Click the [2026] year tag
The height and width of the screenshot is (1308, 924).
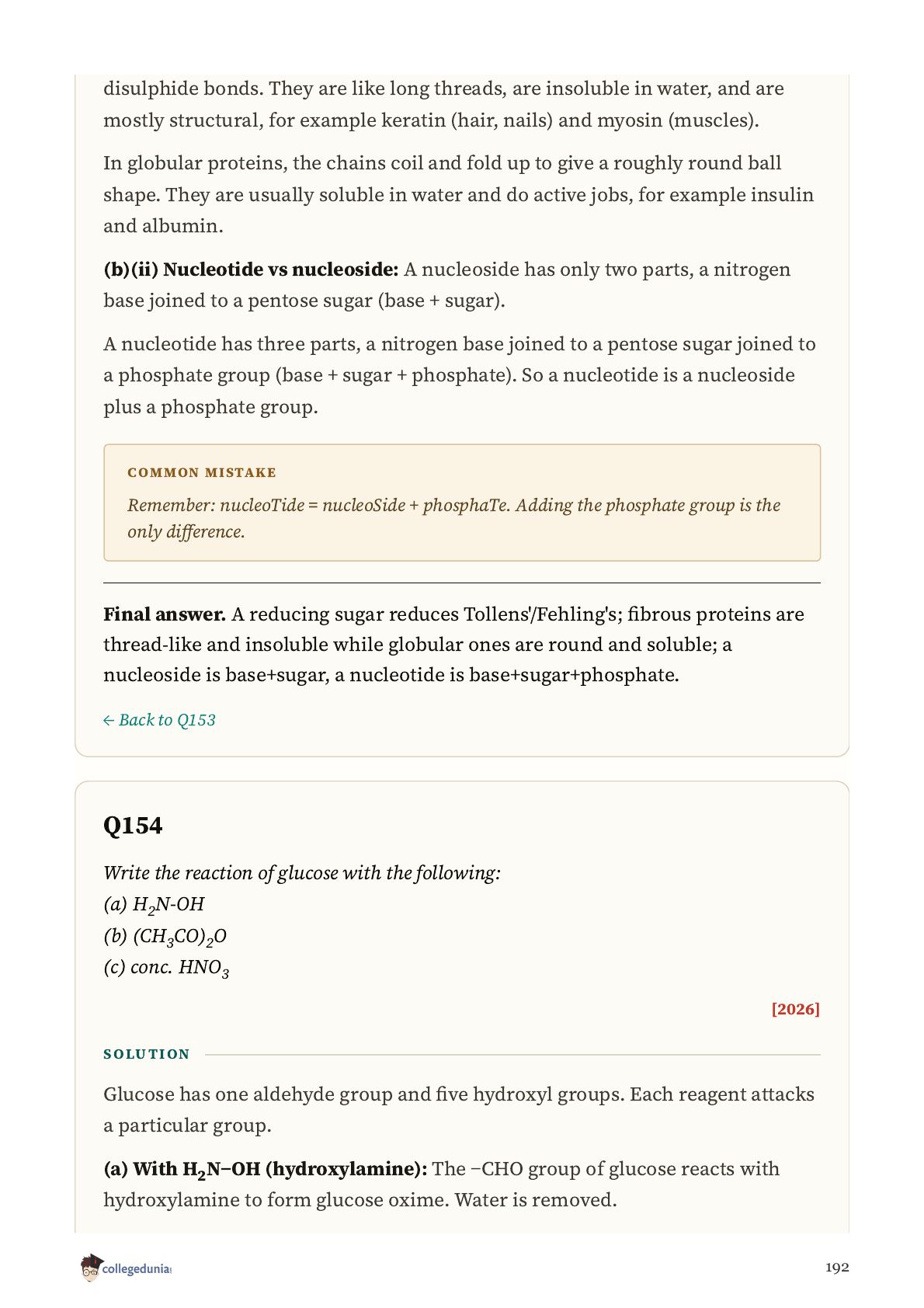point(795,1009)
